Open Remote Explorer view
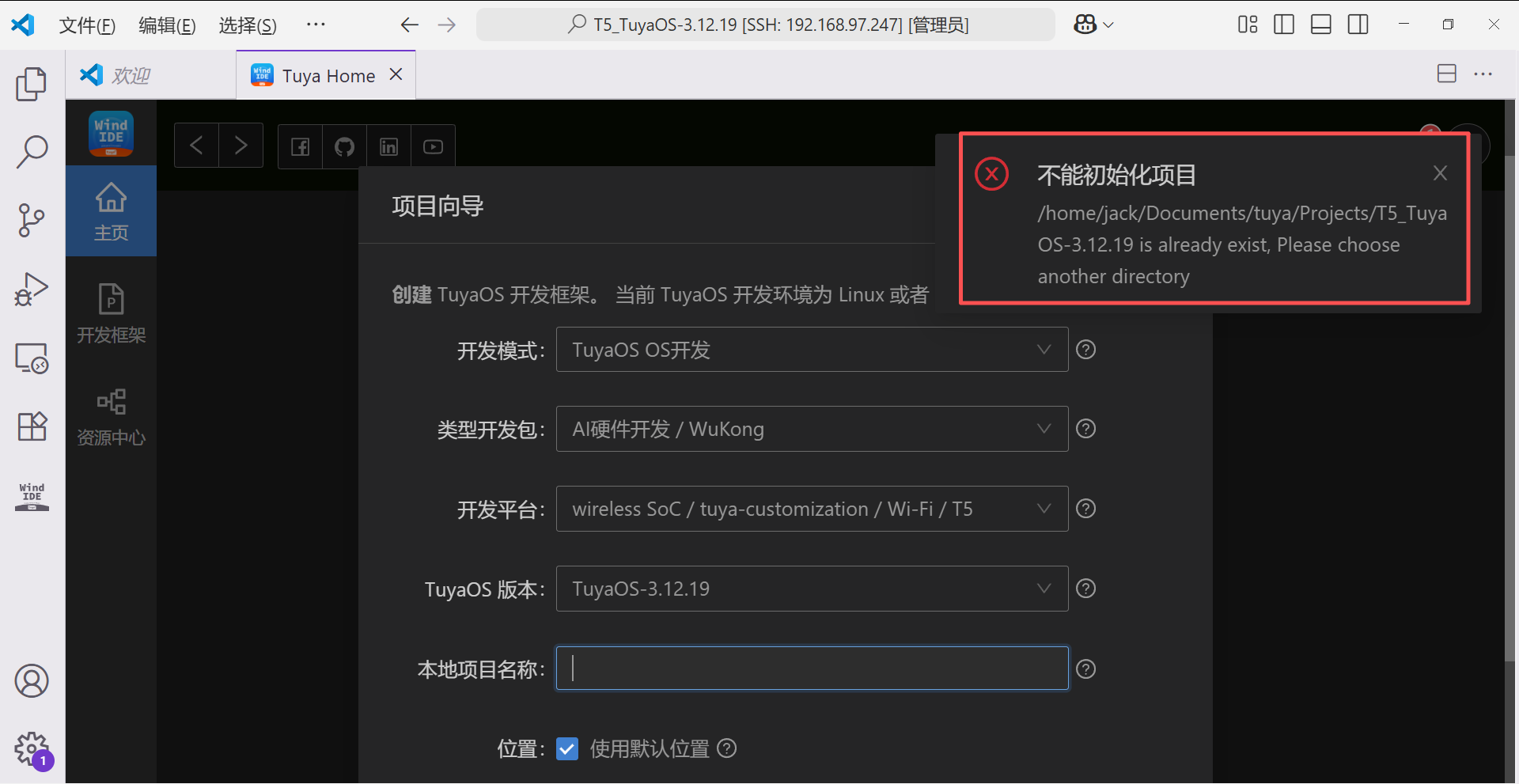This screenshot has height=784, width=1519. [32, 358]
